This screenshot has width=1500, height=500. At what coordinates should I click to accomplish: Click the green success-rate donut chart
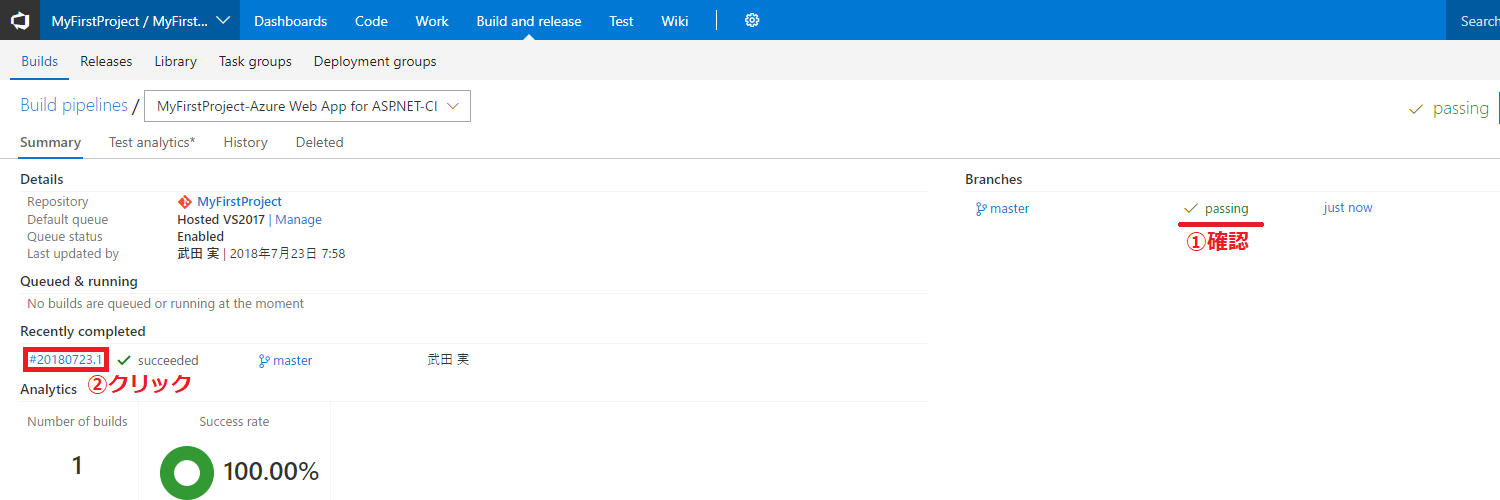(x=187, y=472)
